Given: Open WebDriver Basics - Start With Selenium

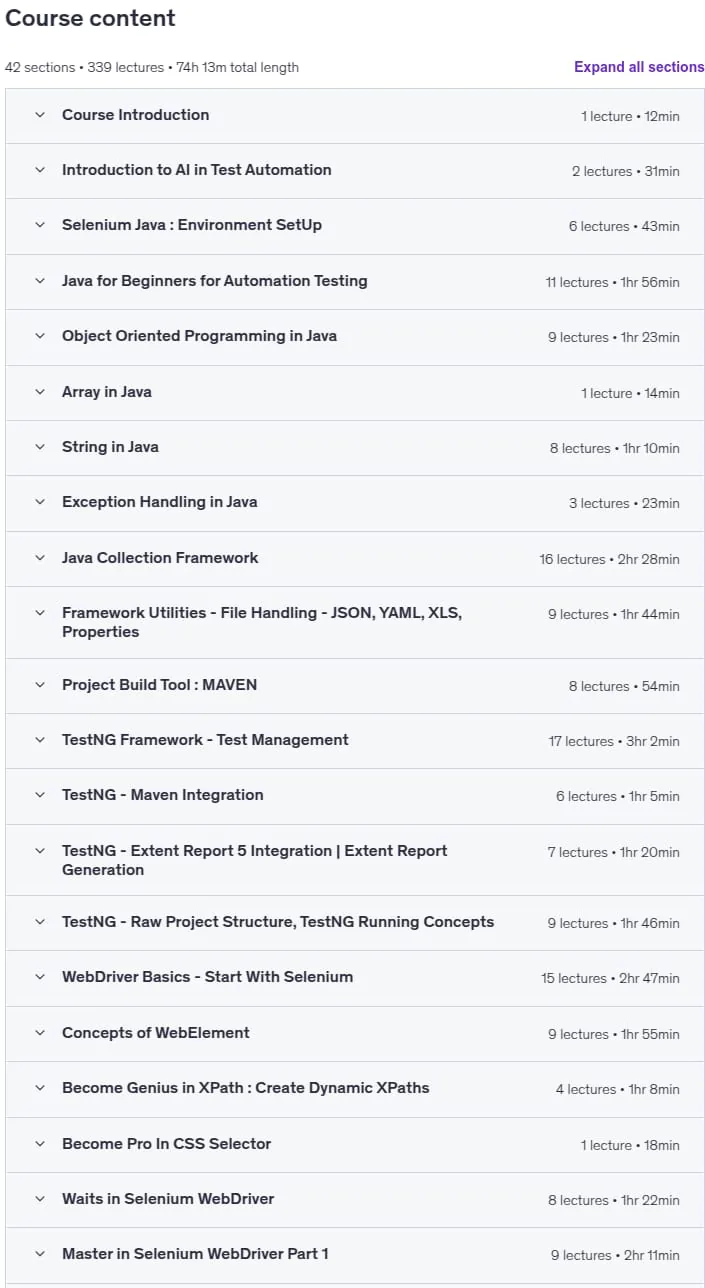Looking at the screenshot, I should [355, 978].
